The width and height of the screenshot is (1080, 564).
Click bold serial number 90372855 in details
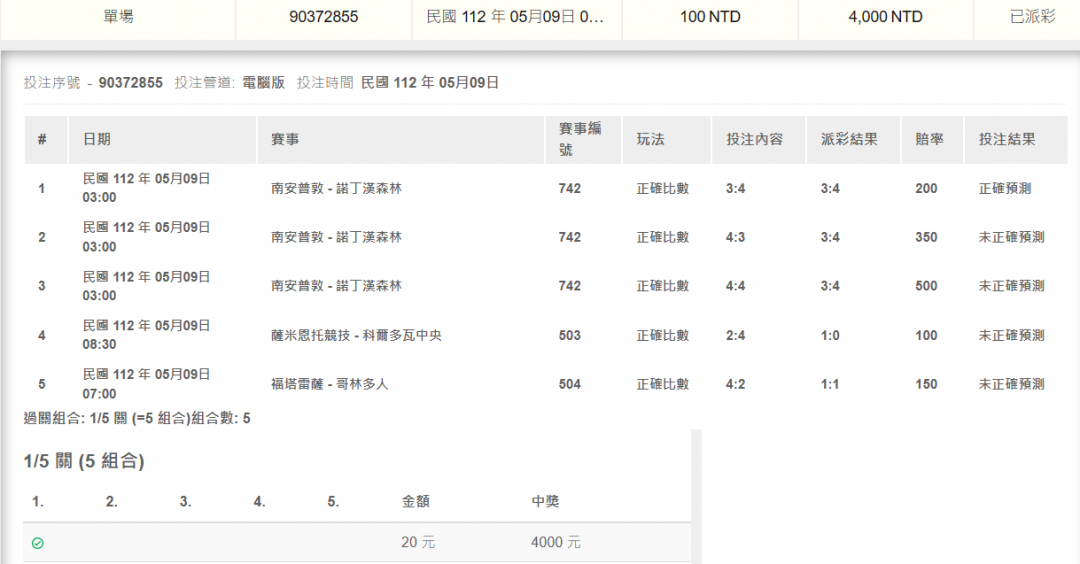tap(131, 83)
